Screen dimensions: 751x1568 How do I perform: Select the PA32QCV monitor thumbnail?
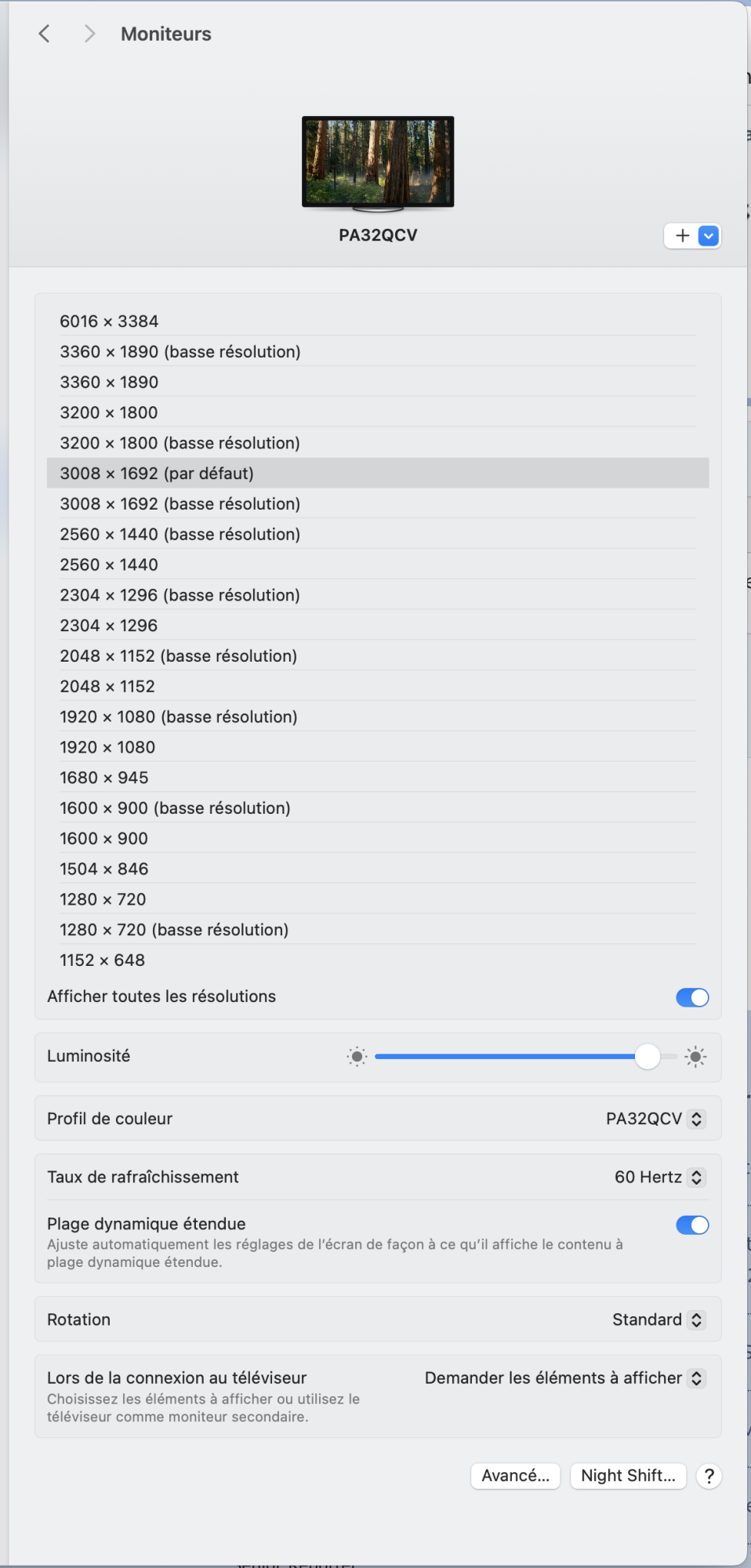coord(378,163)
